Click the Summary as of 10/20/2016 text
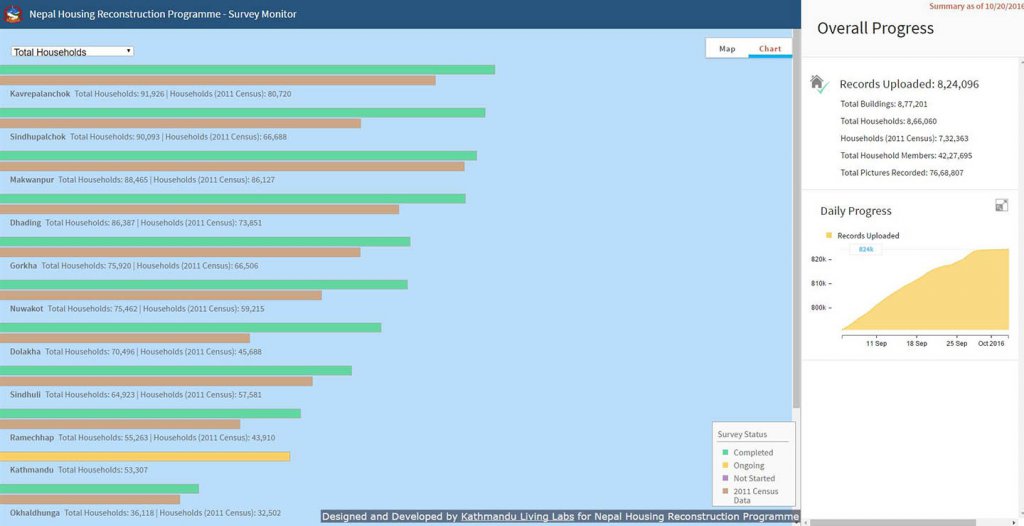Image resolution: width=1024 pixels, height=526 pixels. coord(976,6)
